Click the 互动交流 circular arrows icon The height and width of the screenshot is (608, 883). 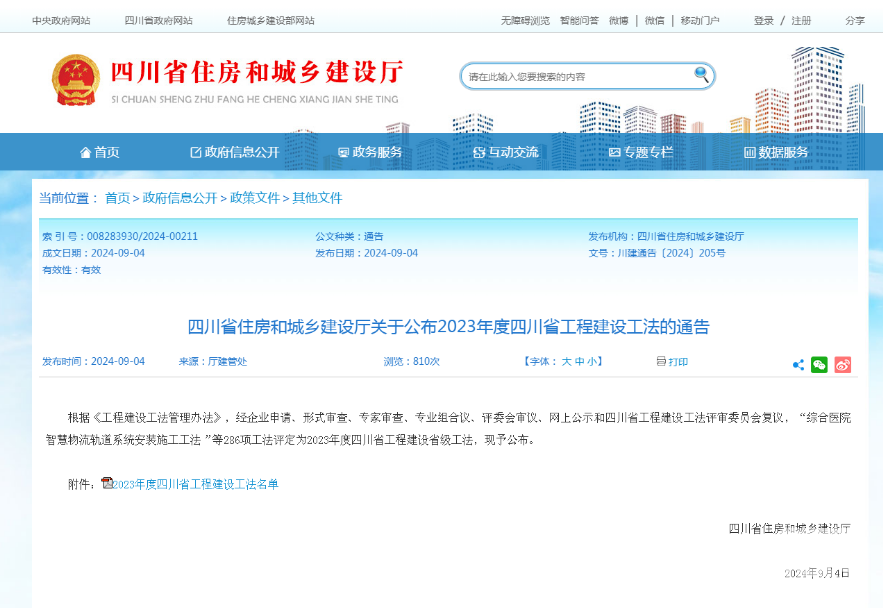[480, 152]
